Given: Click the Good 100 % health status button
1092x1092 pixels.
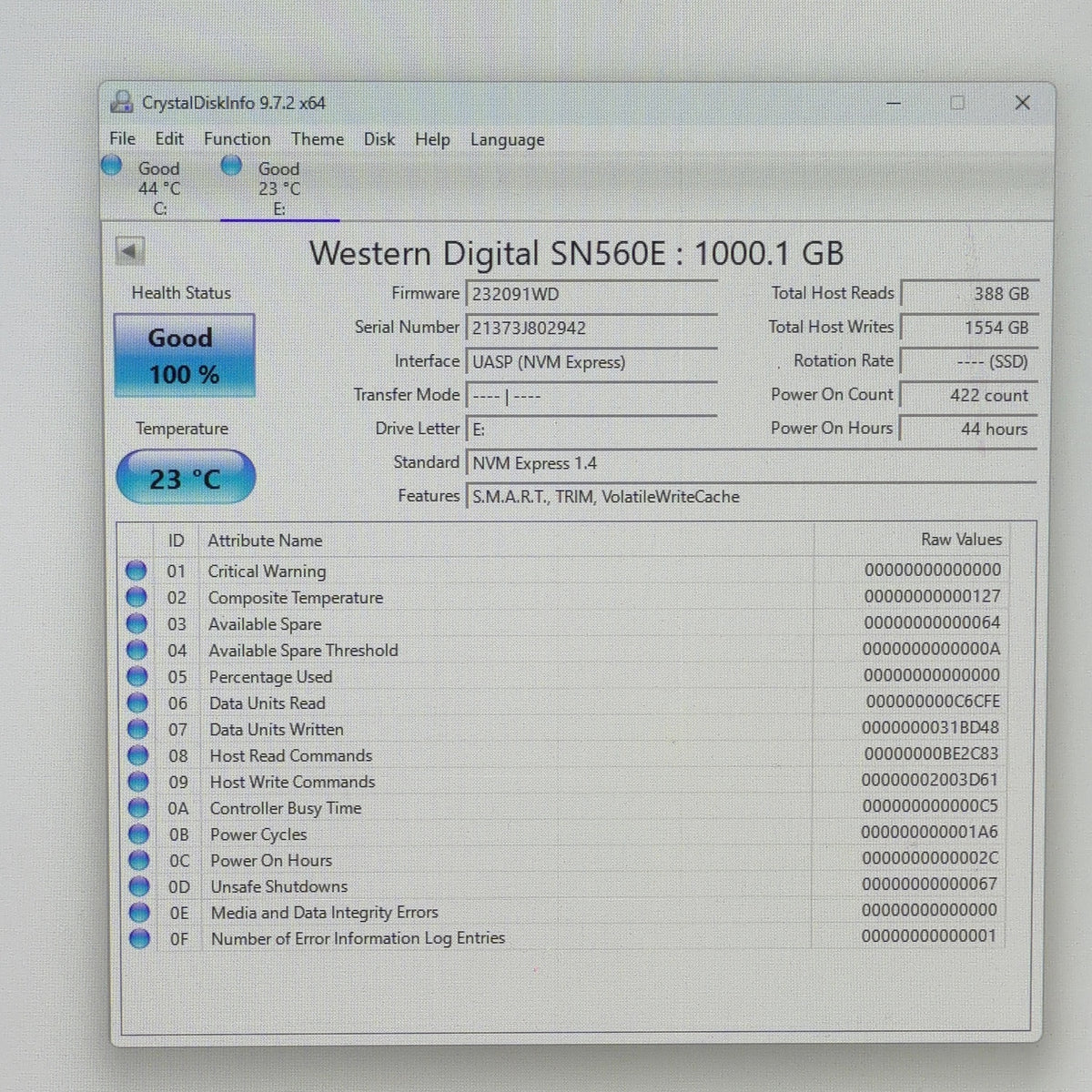Looking at the screenshot, I should pyautogui.click(x=185, y=355).
